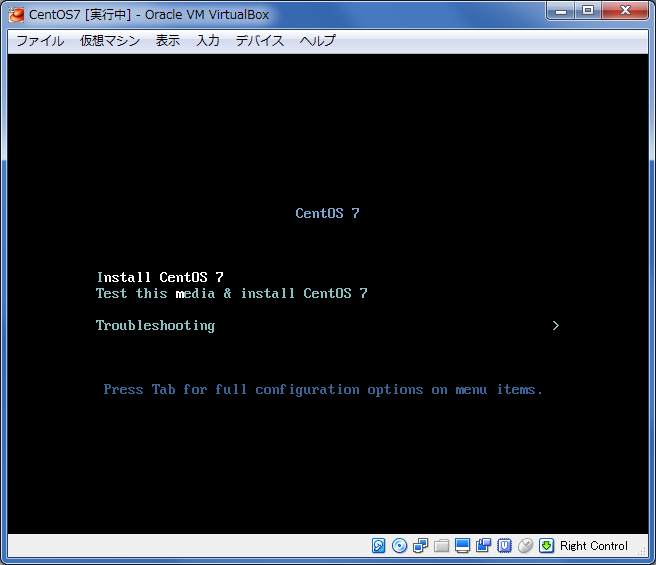Image resolution: width=656 pixels, height=565 pixels.
Task: Click the blue monitor display status icon
Action: coord(462,546)
